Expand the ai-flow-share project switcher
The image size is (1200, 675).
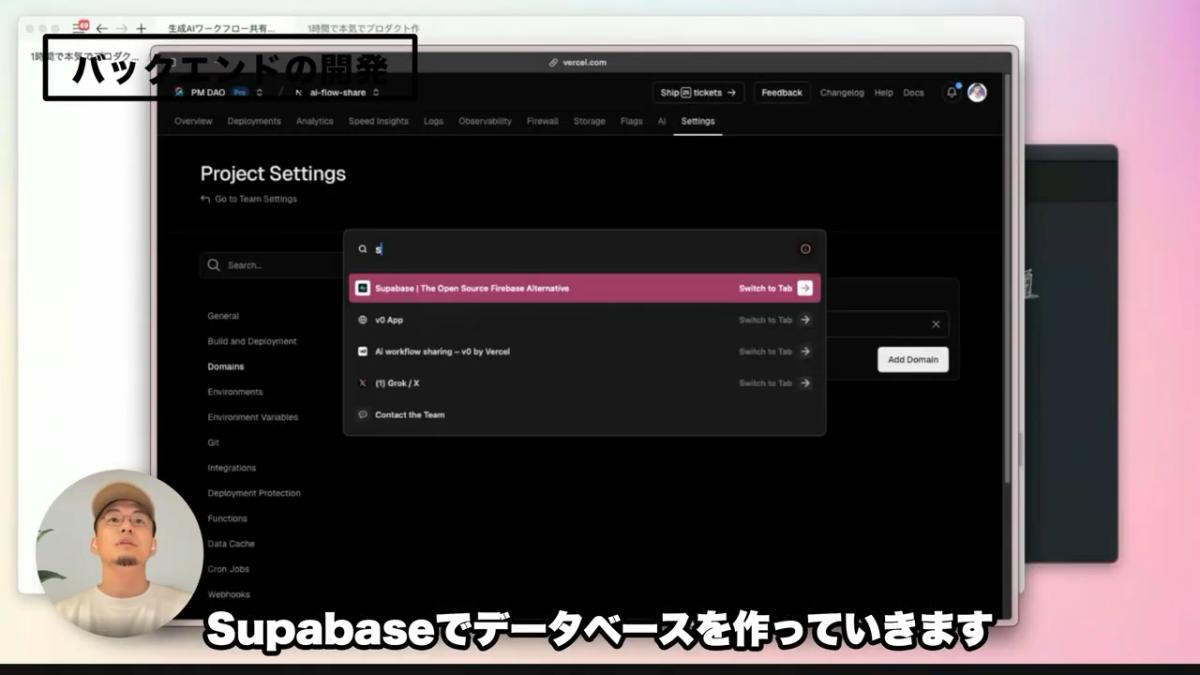(x=376, y=93)
